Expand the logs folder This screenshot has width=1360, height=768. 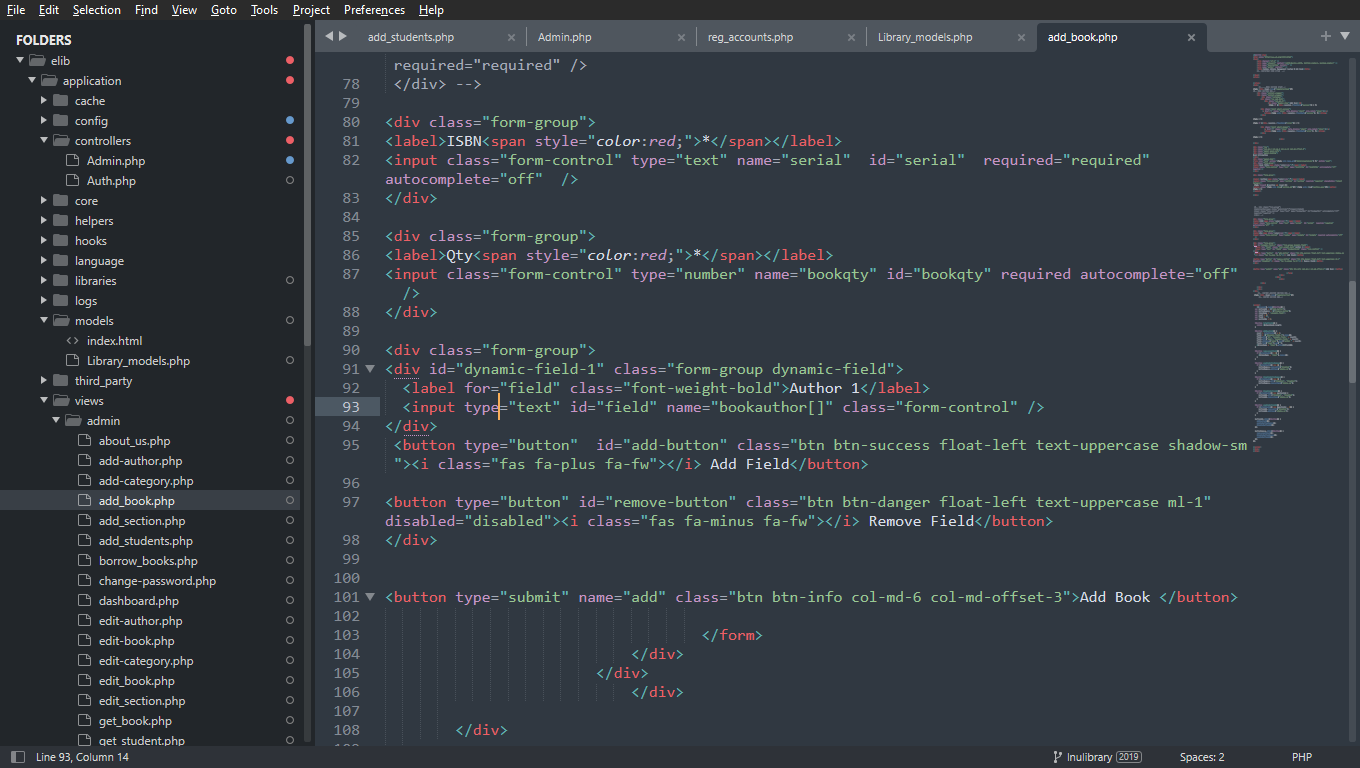tap(44, 300)
